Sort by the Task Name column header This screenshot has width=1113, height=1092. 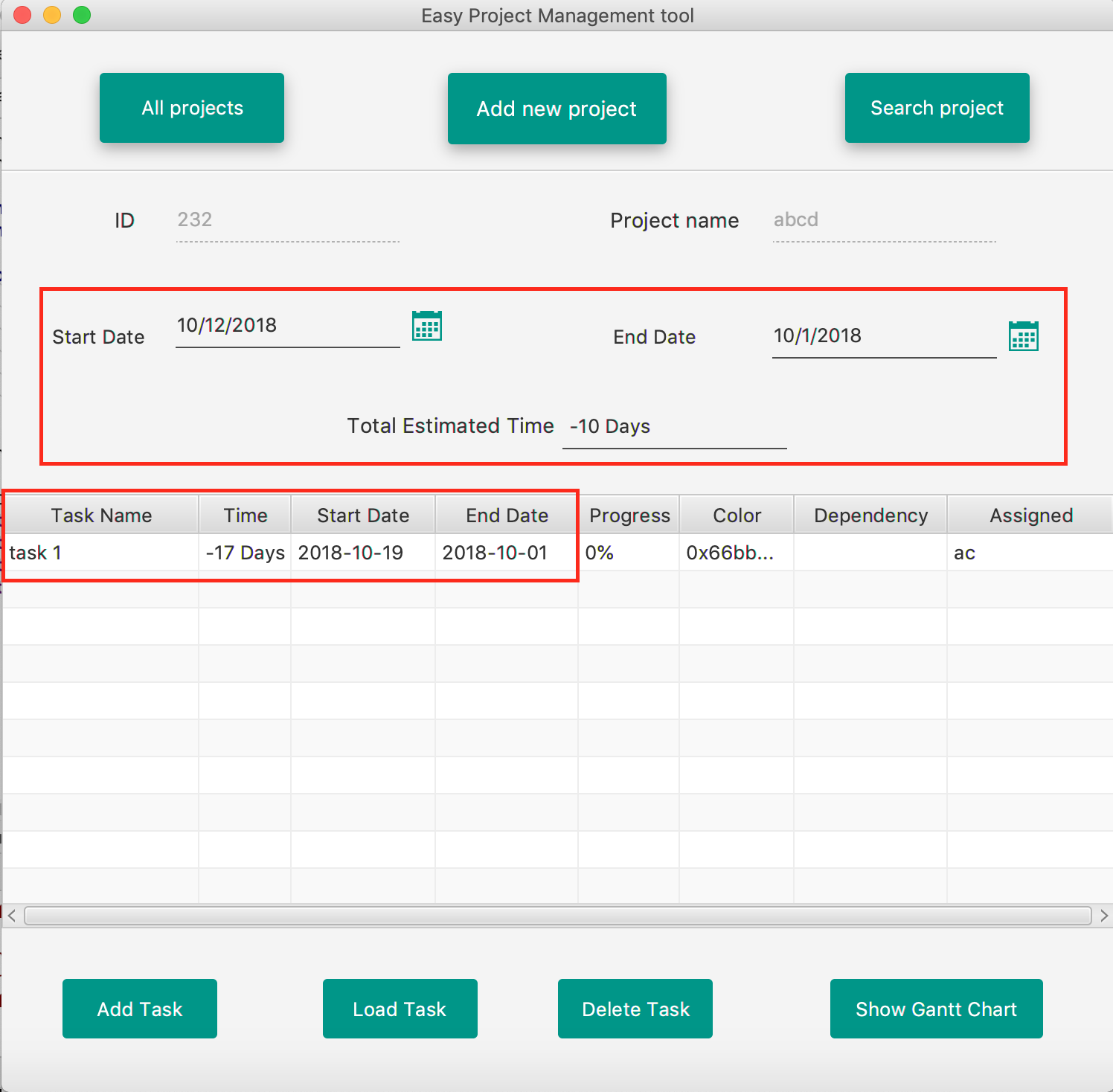pyautogui.click(x=101, y=515)
